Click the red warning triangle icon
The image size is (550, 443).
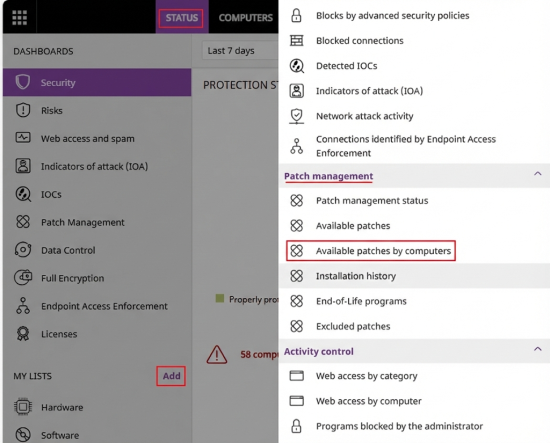217,354
